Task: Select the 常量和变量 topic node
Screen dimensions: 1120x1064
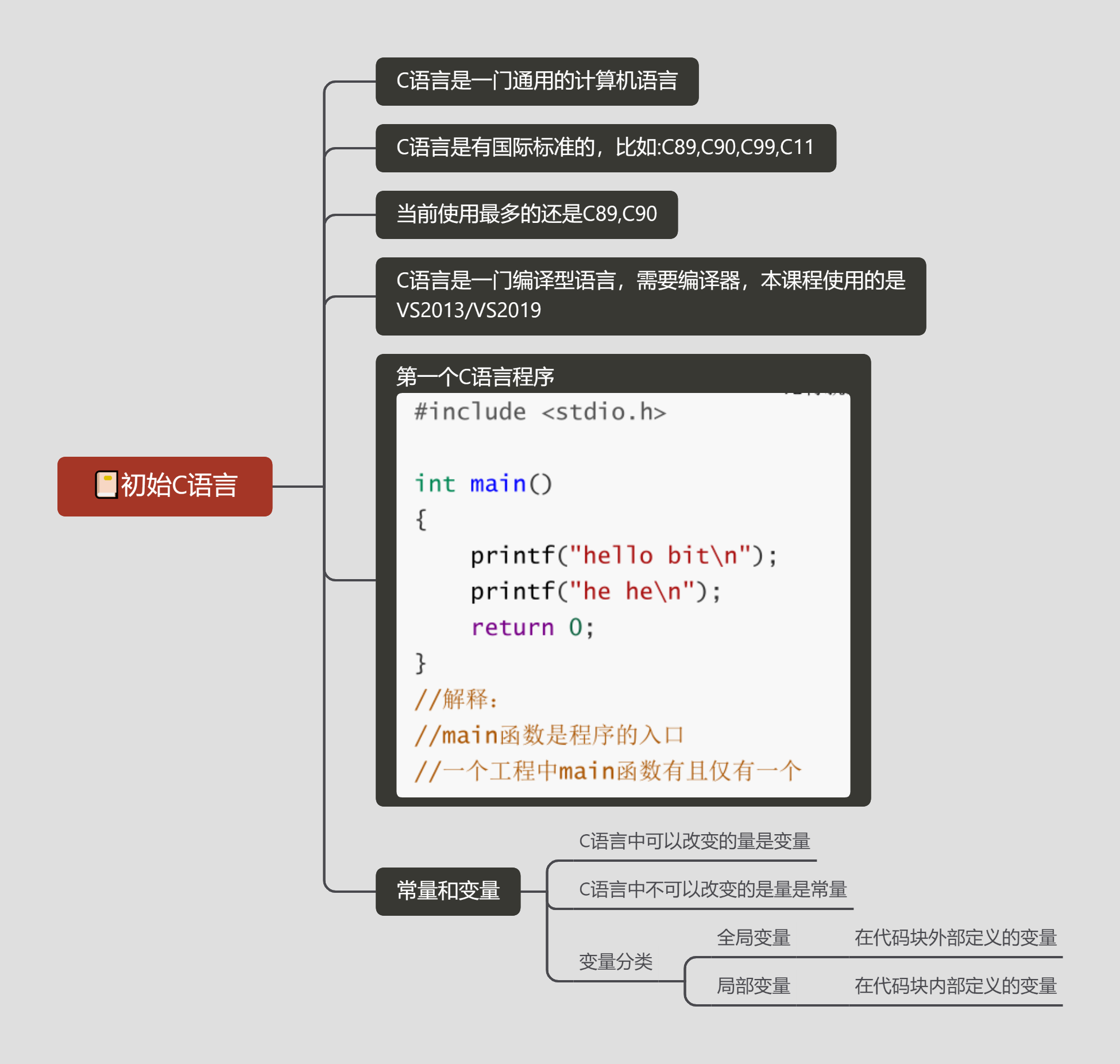Action: (447, 891)
